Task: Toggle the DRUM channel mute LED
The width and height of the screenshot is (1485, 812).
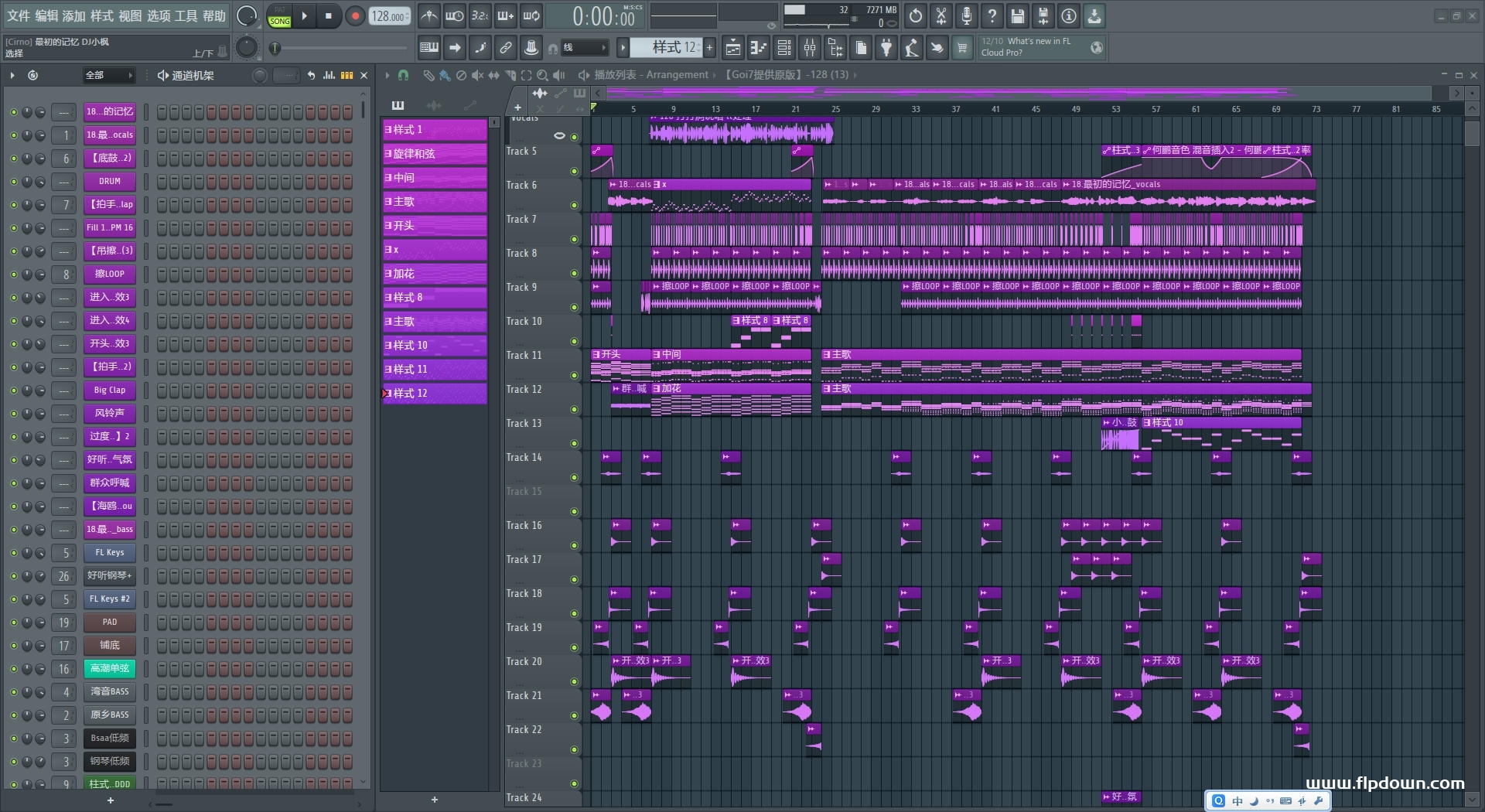Action: (x=13, y=182)
